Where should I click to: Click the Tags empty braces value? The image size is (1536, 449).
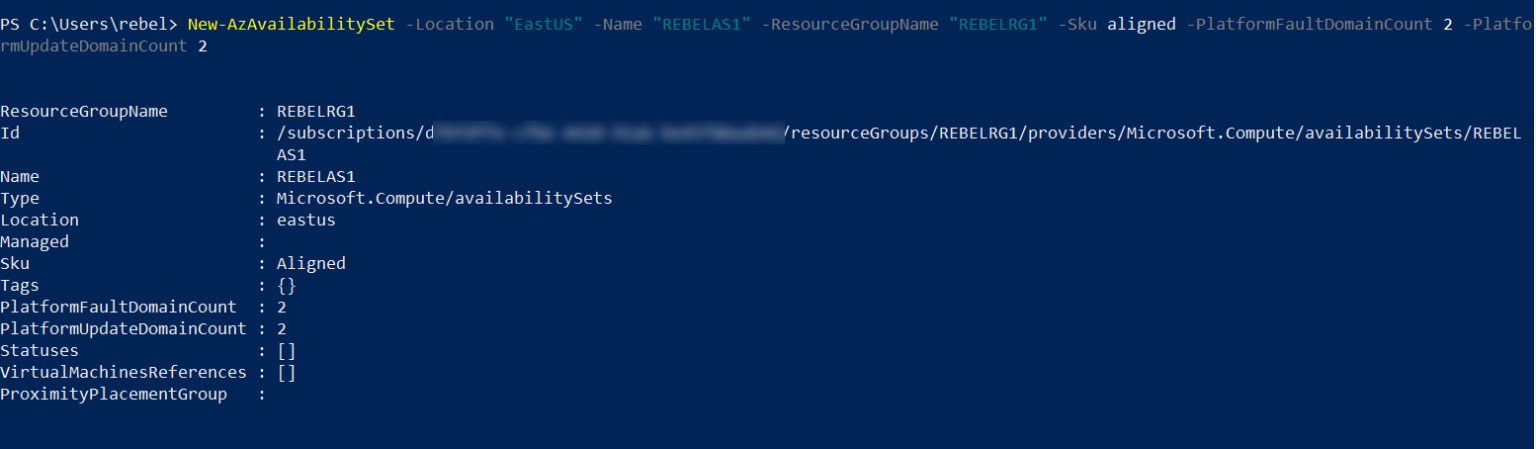click(286, 286)
